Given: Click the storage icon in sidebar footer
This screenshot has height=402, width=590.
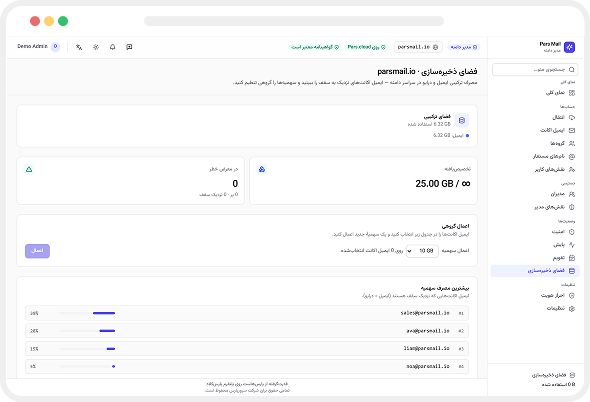Looking at the screenshot, I should (572, 375).
